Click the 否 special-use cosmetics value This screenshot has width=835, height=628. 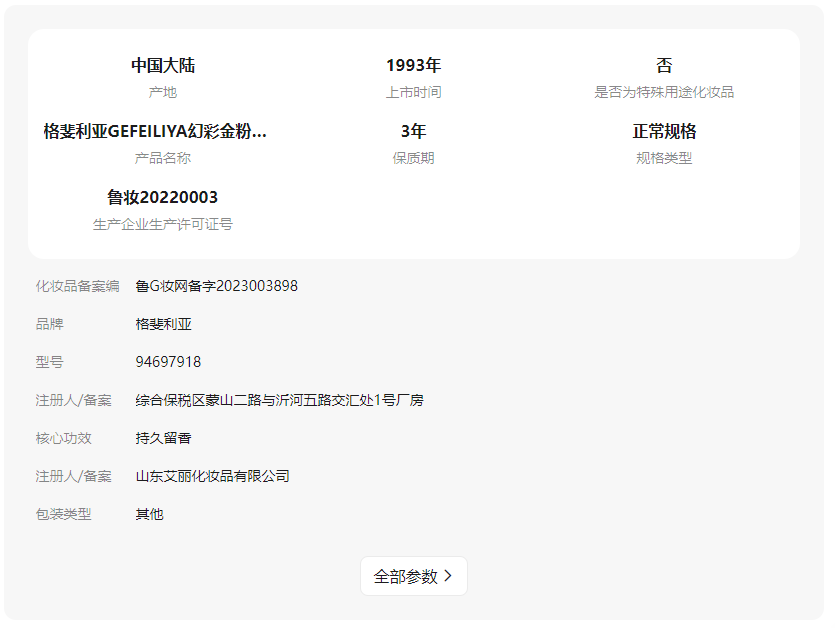(x=664, y=65)
